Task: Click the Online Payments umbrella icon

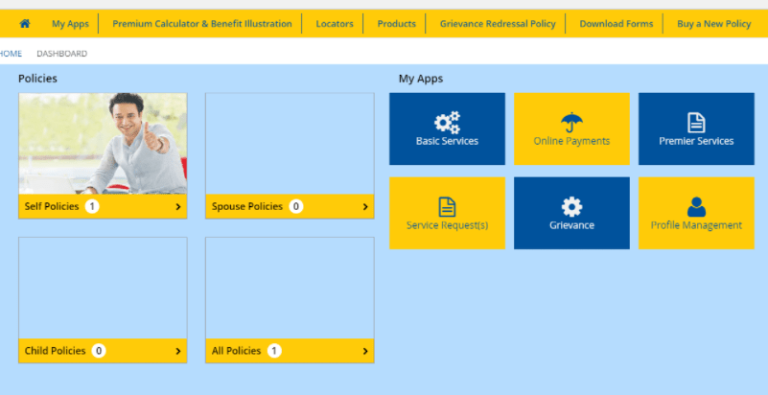Action: click(572, 123)
